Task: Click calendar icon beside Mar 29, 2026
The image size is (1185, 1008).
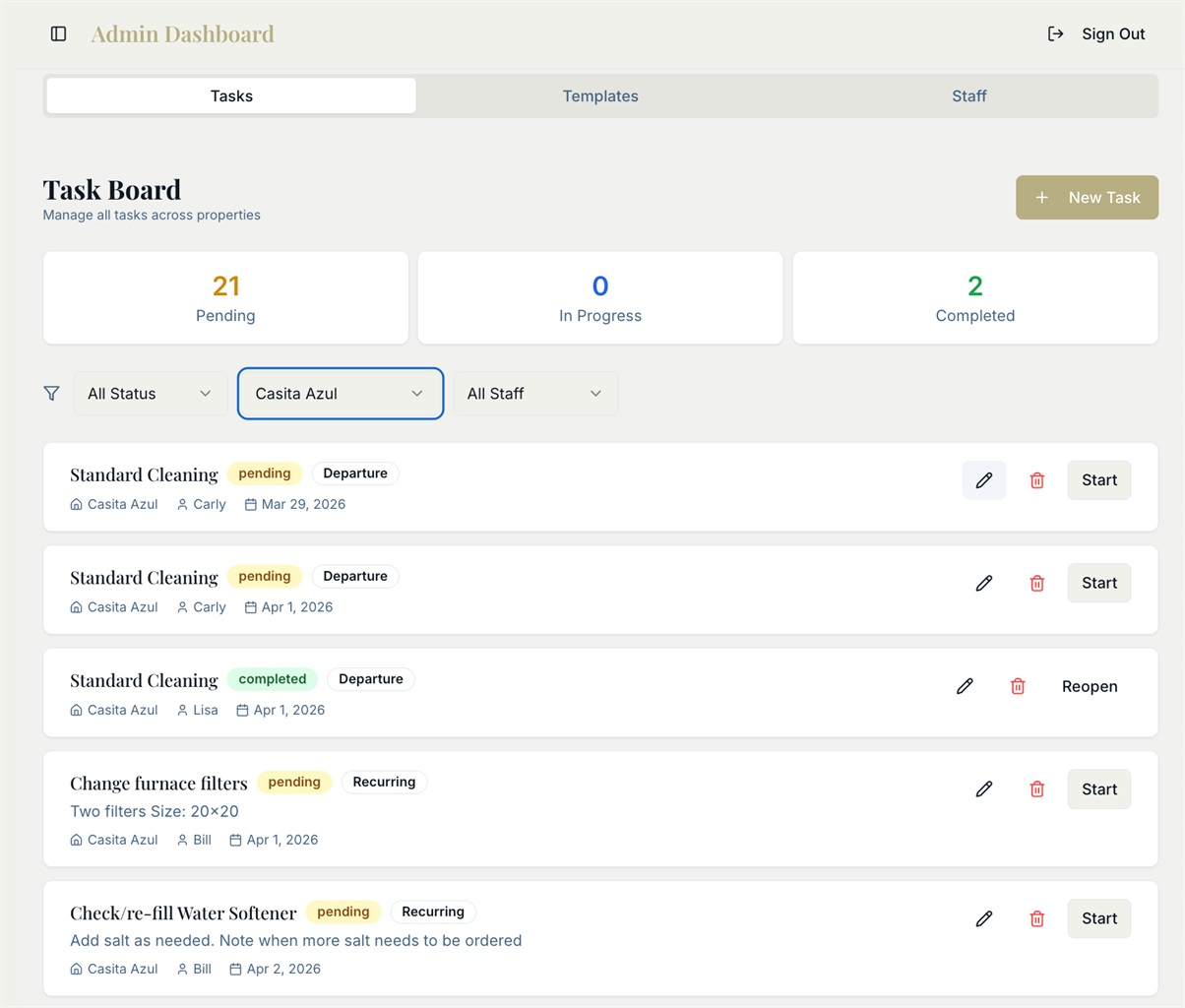Action: (250, 504)
